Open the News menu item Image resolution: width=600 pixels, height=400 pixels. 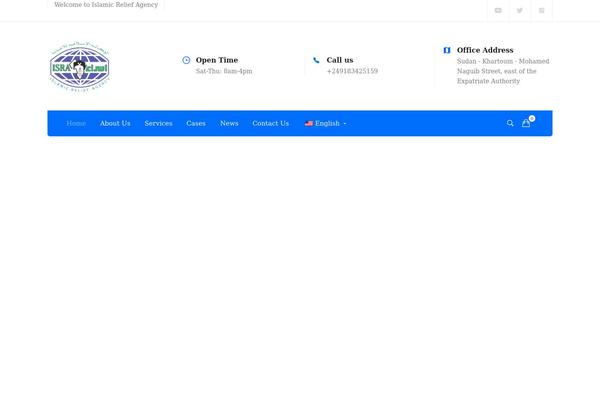coord(229,123)
